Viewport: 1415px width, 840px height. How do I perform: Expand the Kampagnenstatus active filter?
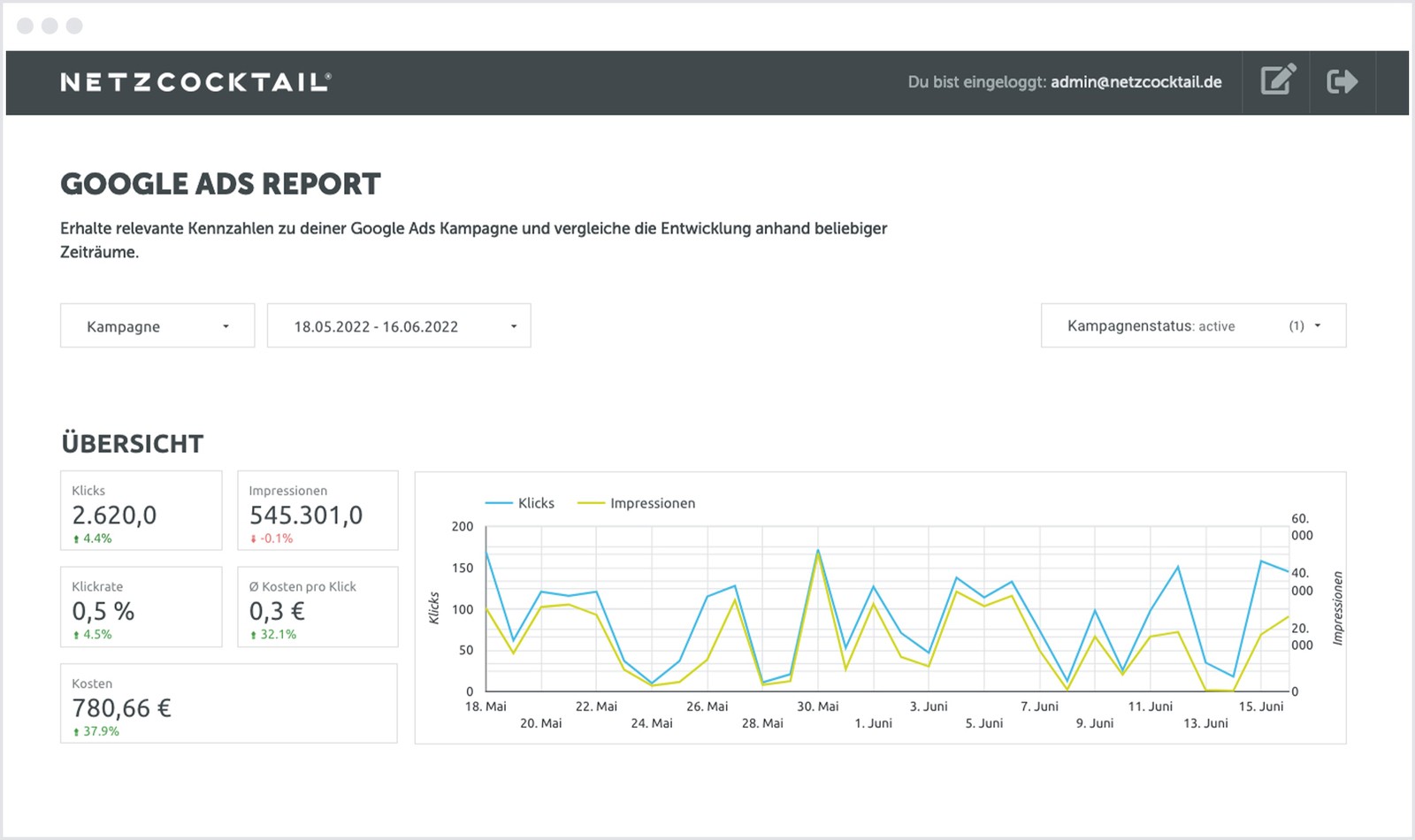1193,326
